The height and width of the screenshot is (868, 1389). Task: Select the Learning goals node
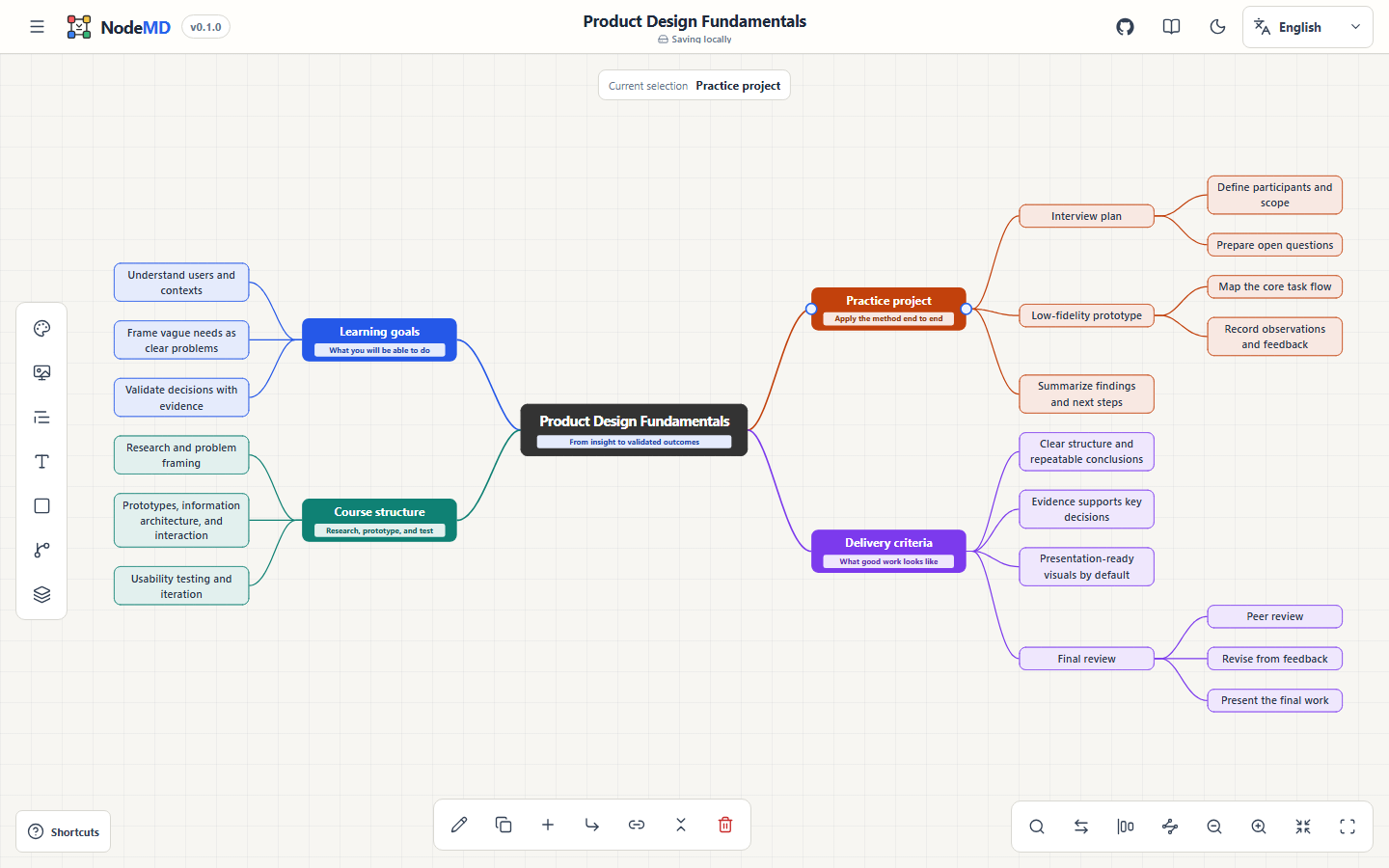(379, 339)
